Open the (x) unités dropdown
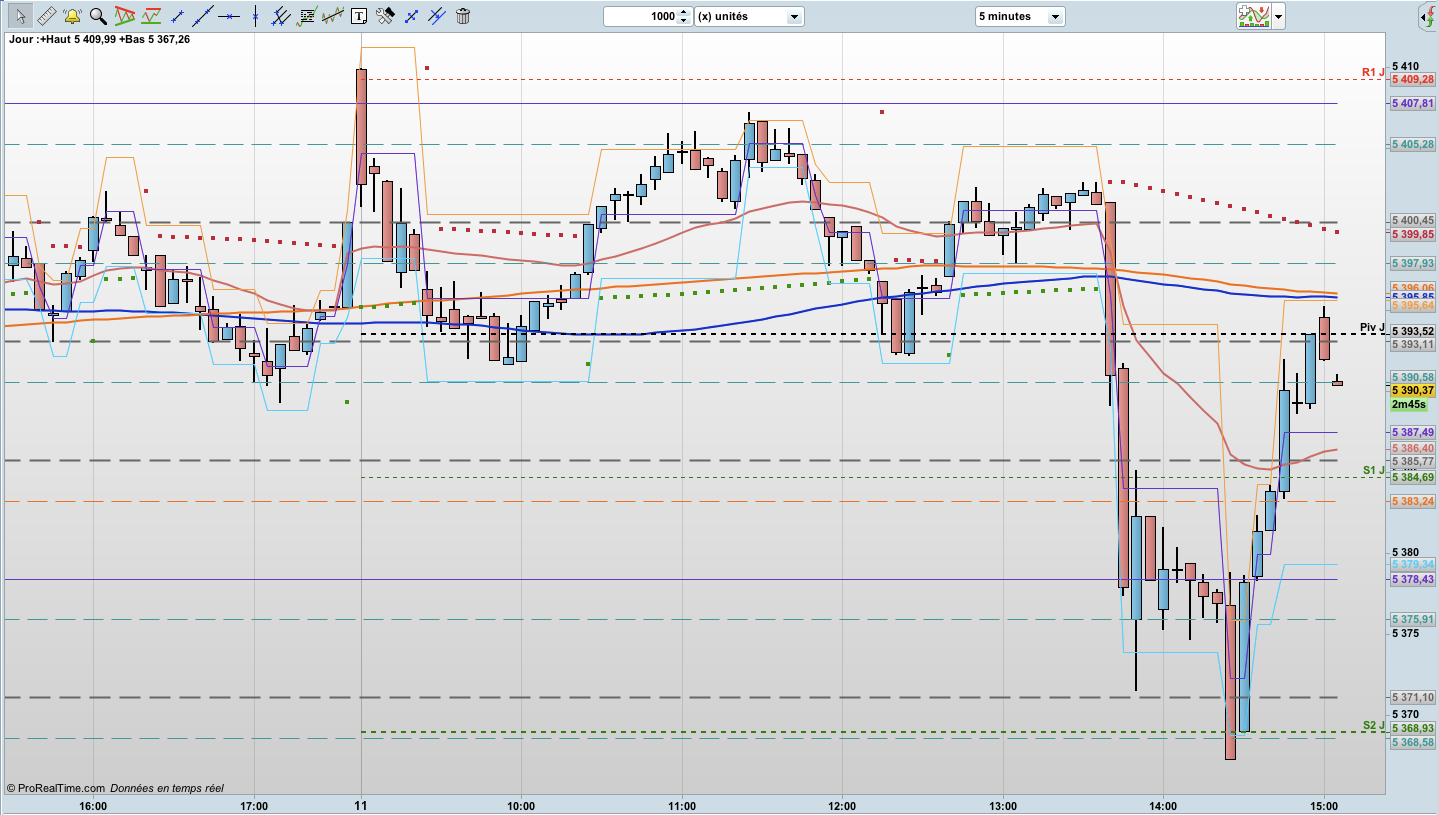Viewport: 1439px width, 815px height. coord(749,17)
